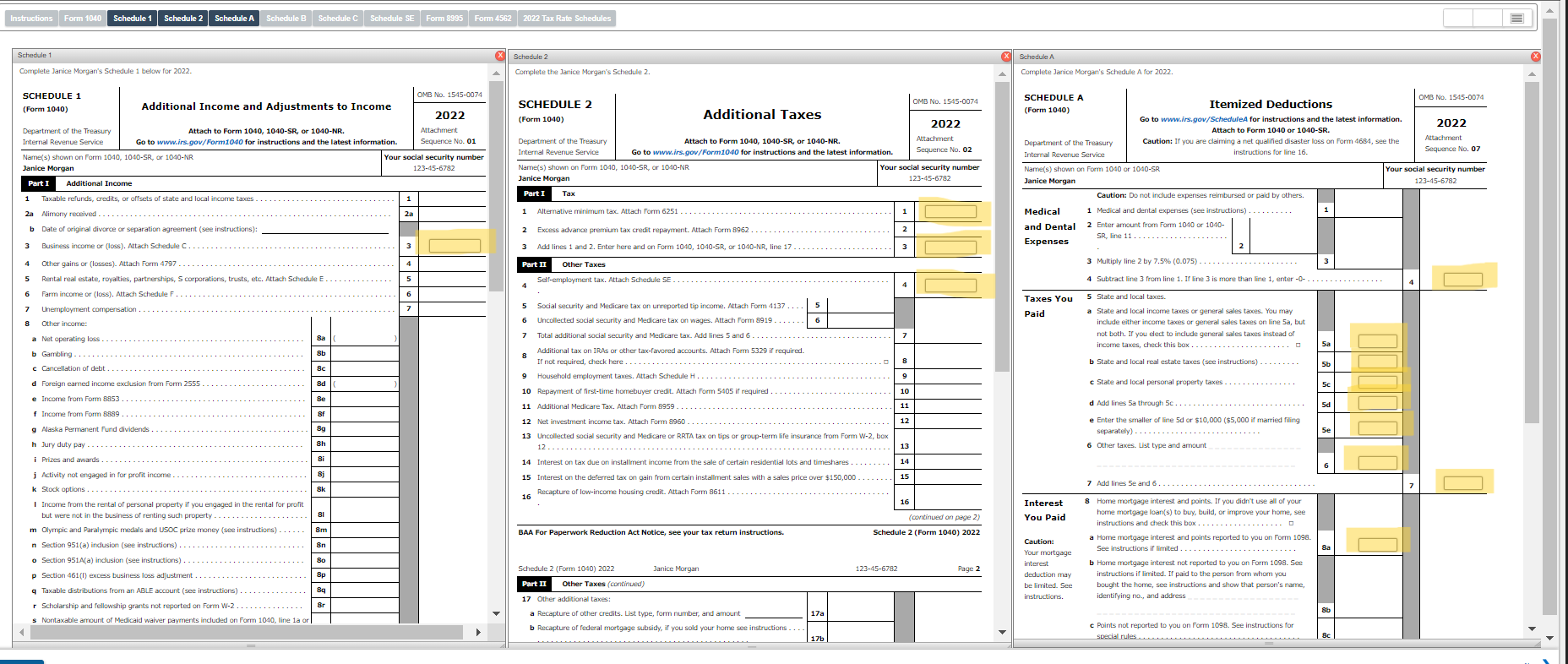
Task: Click Schedule 2 line 4 self-employment tax field
Action: (950, 286)
